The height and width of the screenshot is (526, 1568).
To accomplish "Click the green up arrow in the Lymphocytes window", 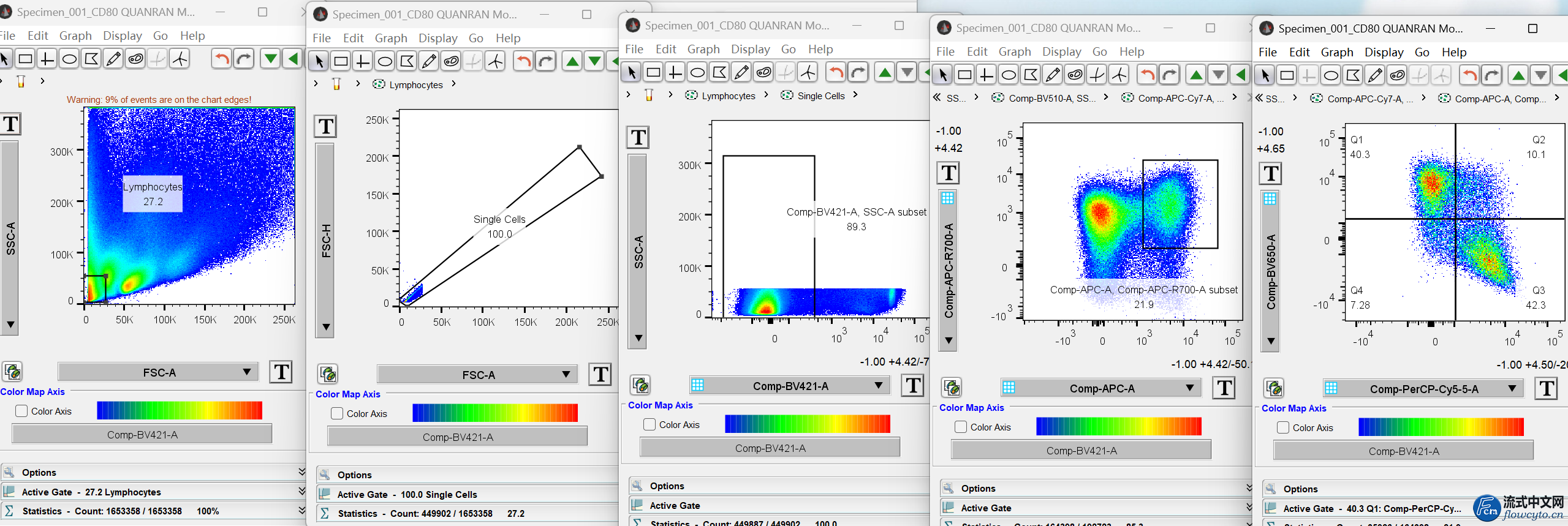I will tap(572, 62).
